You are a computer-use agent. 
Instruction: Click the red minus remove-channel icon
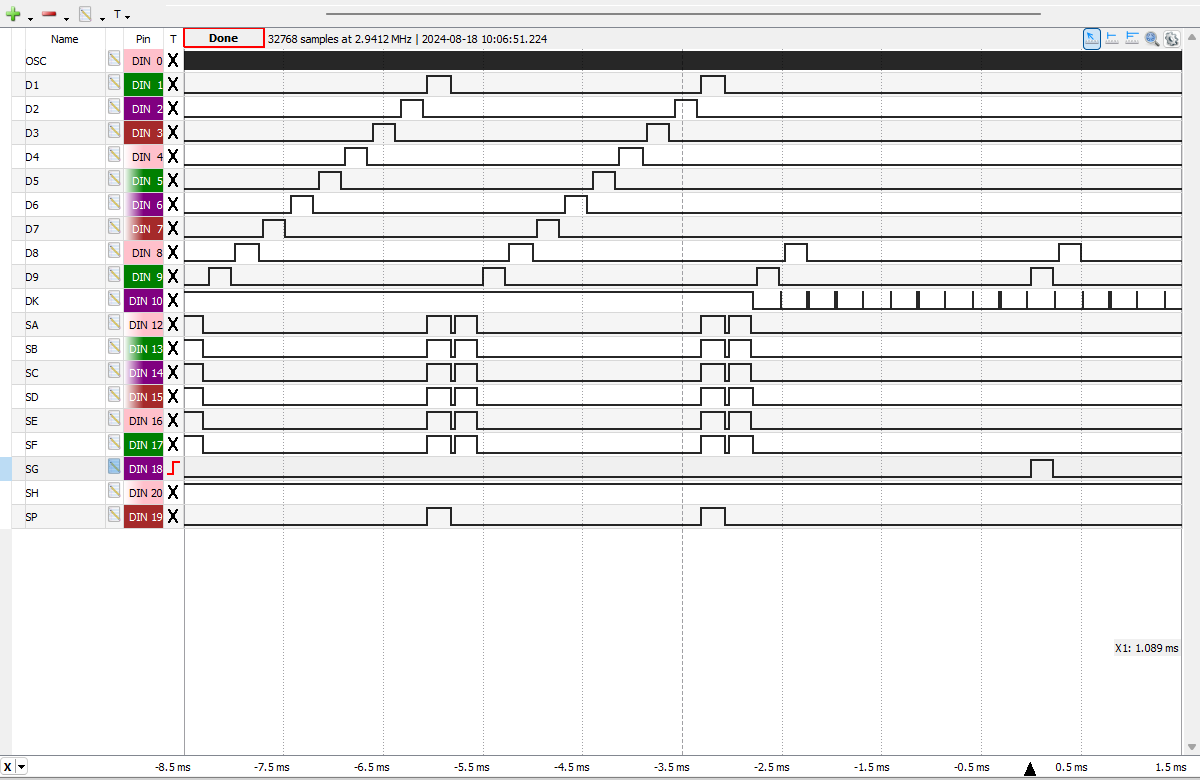coord(48,15)
